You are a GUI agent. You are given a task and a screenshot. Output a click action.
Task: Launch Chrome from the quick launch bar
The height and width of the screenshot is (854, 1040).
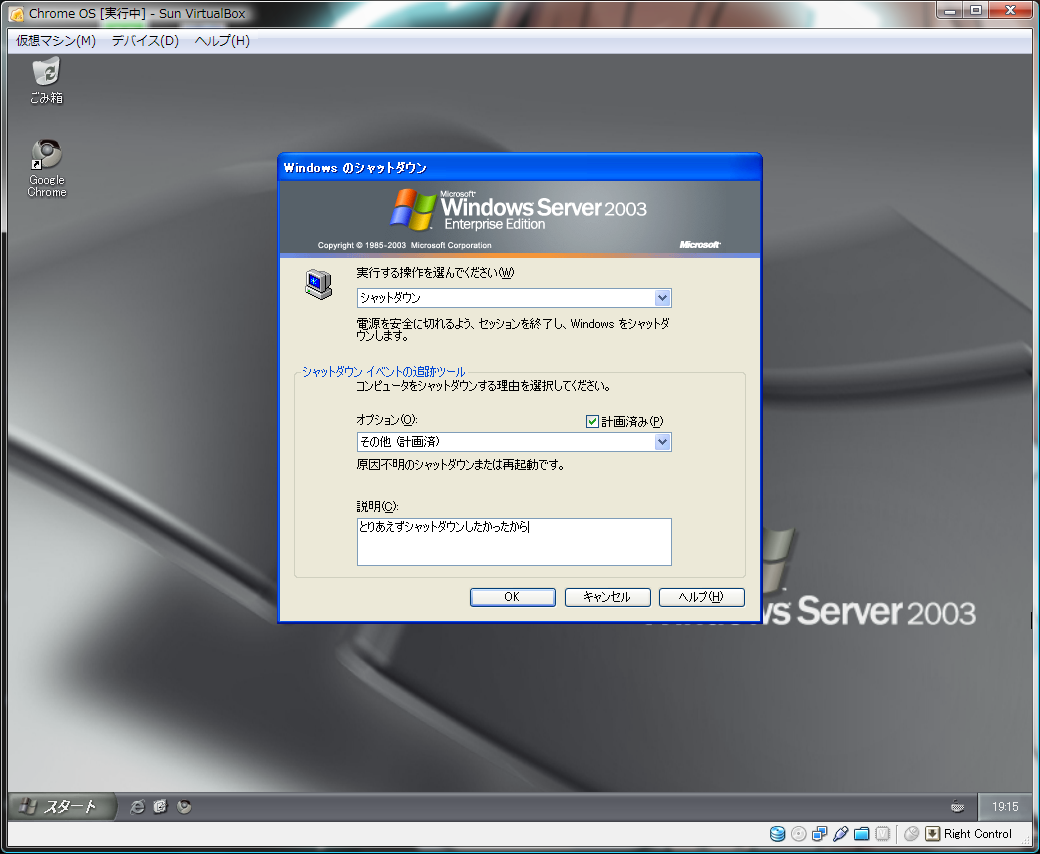coord(184,806)
